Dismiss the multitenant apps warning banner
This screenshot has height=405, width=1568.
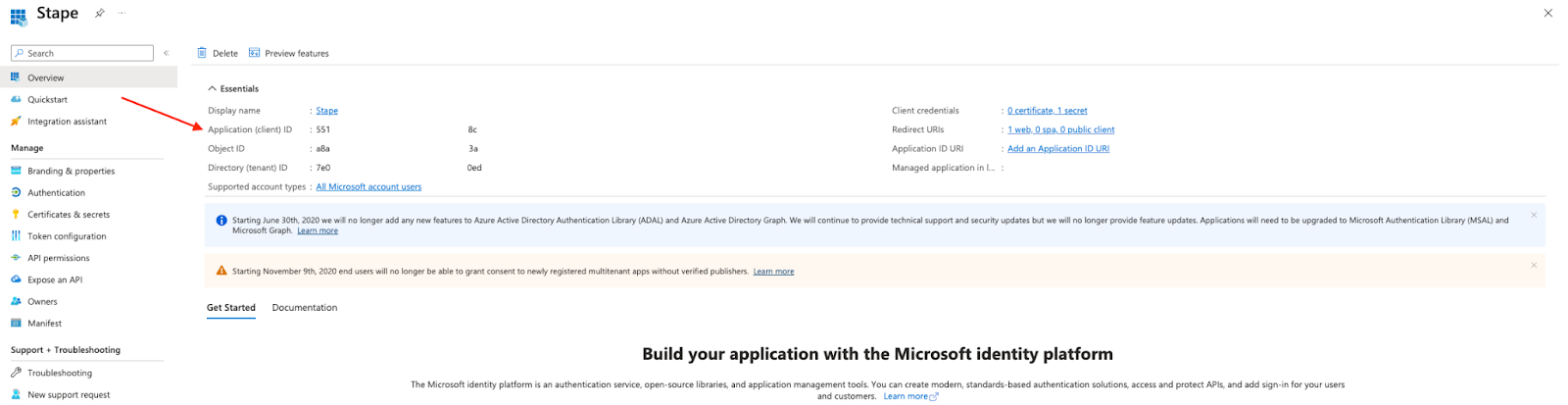1534,265
